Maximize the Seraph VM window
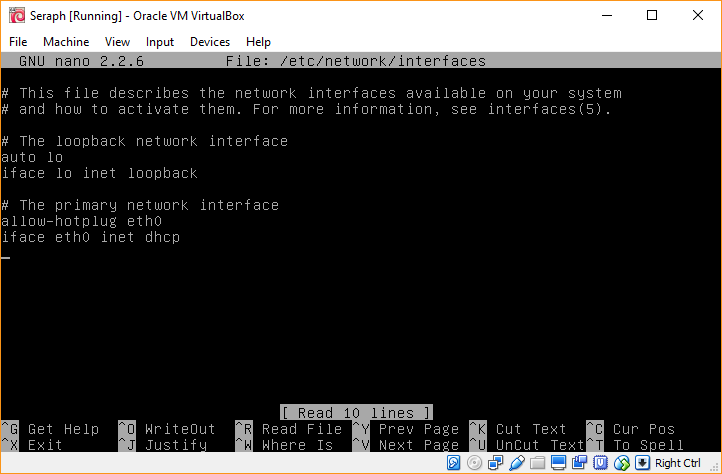Screen dimensions: 722x474 (x=652, y=15)
